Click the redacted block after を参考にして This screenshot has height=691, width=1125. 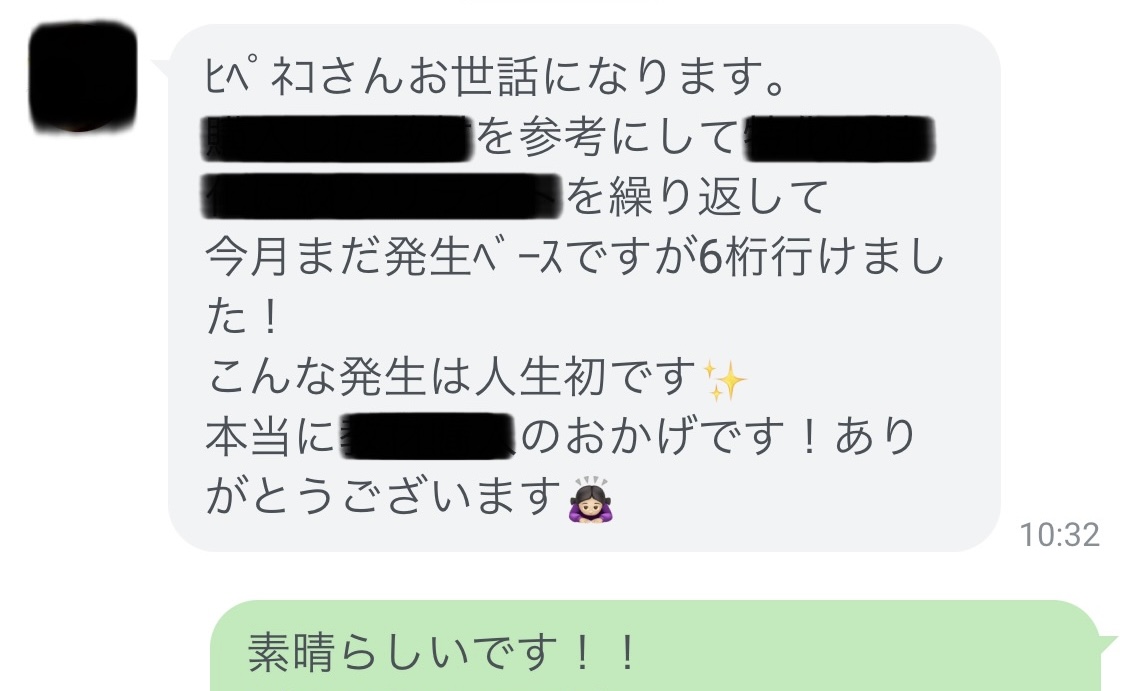click(x=839, y=138)
